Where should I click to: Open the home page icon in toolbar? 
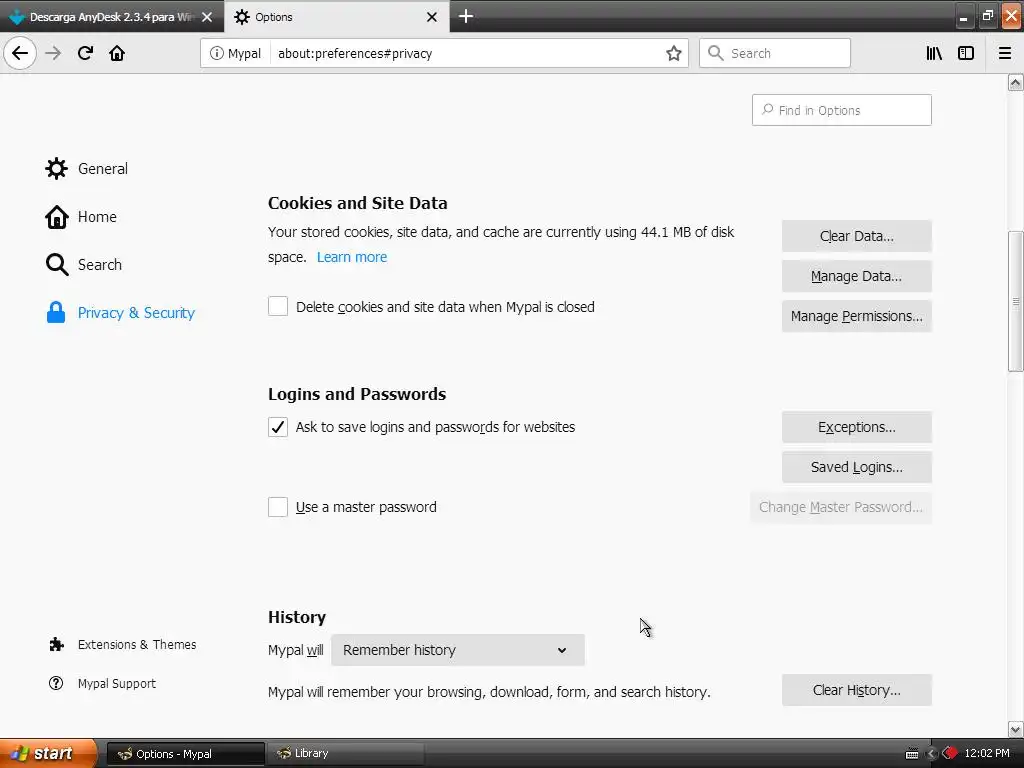(117, 53)
